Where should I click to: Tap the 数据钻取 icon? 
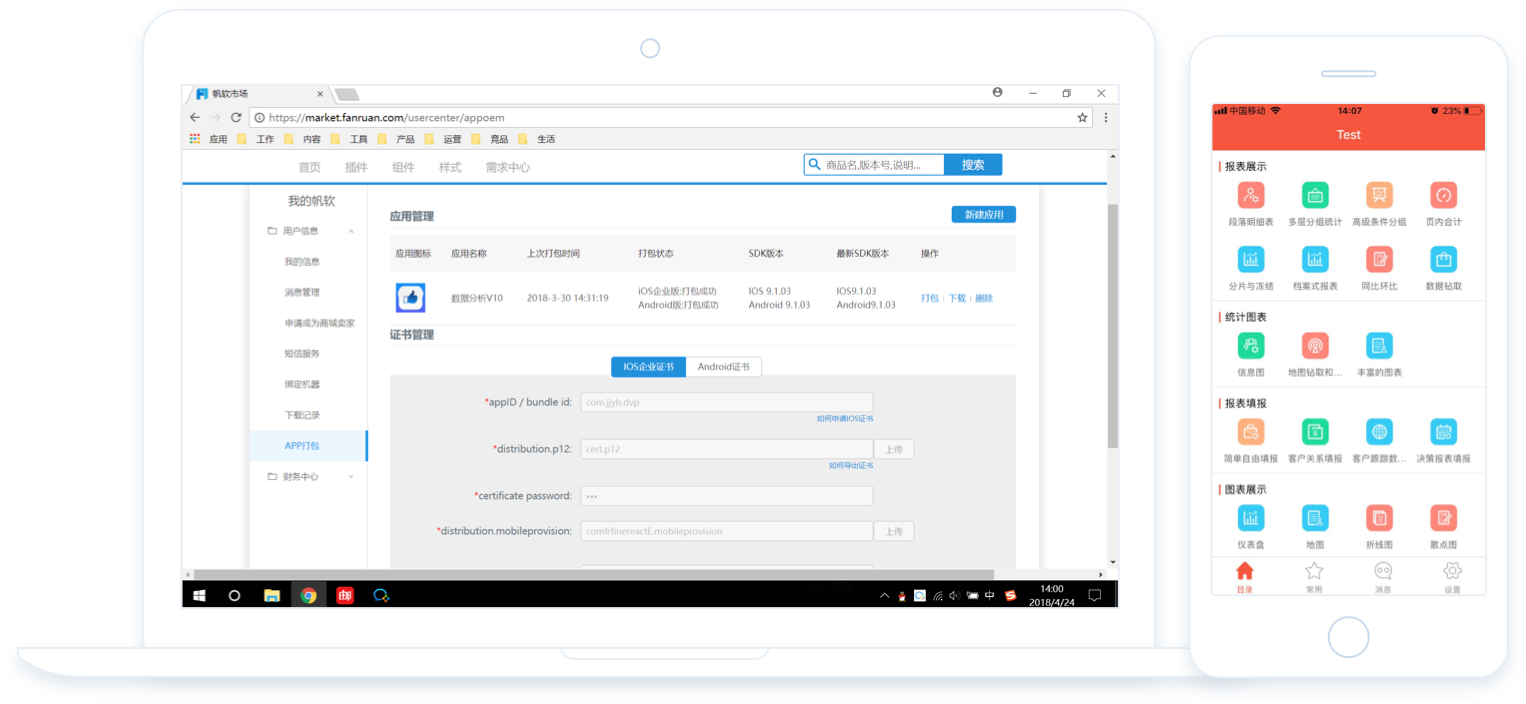pyautogui.click(x=1443, y=260)
